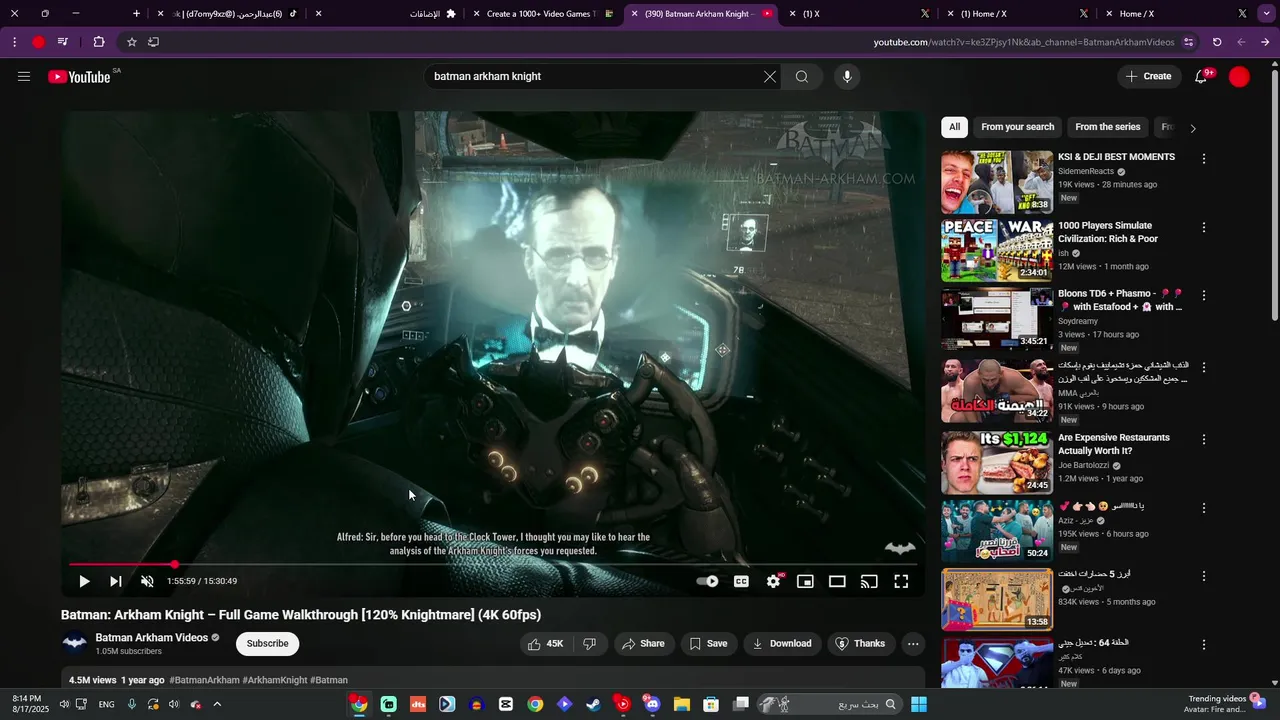
Task: Search with your voice microphone
Action: (847, 76)
